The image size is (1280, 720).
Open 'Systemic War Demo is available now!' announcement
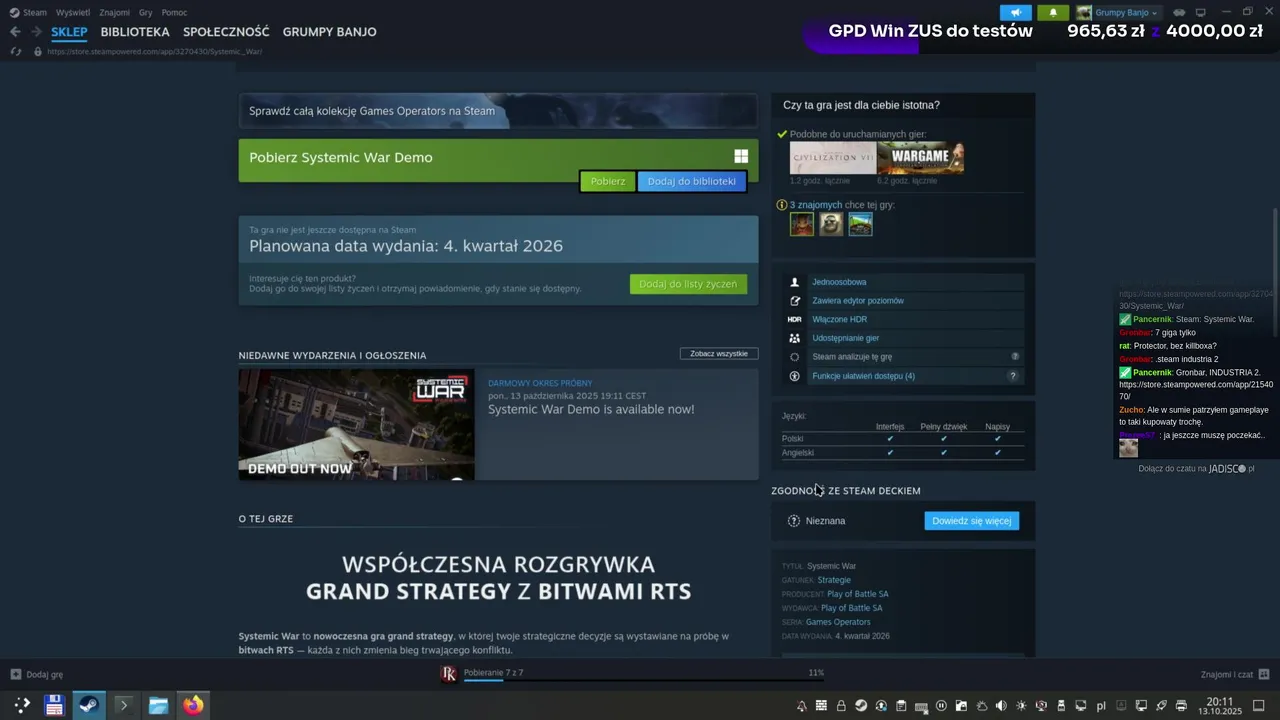tap(591, 409)
